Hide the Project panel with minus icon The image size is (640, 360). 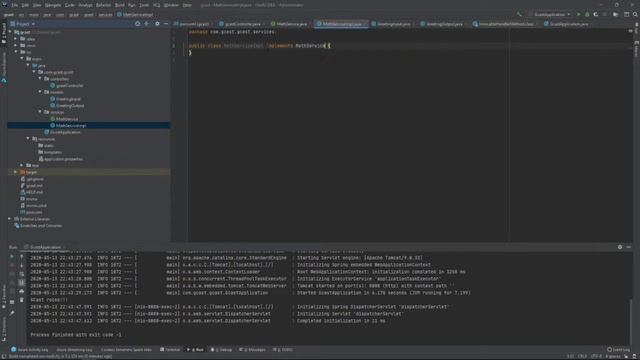(166, 24)
